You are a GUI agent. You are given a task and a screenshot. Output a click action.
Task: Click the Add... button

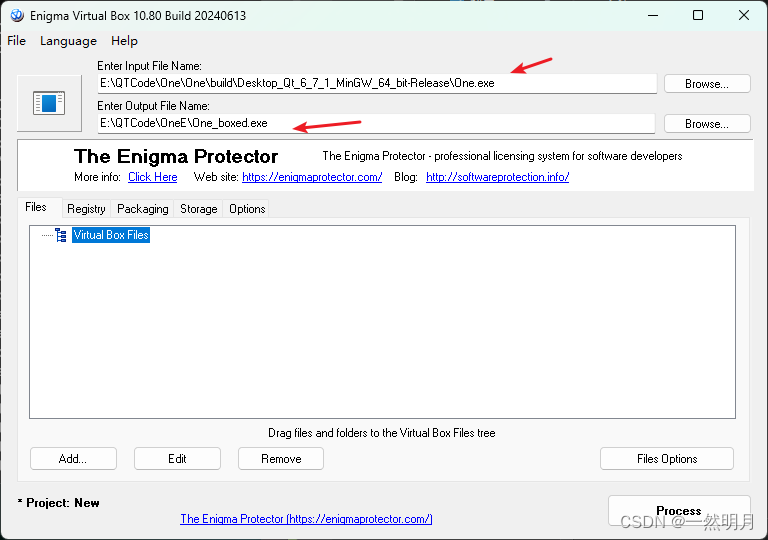(x=73, y=459)
